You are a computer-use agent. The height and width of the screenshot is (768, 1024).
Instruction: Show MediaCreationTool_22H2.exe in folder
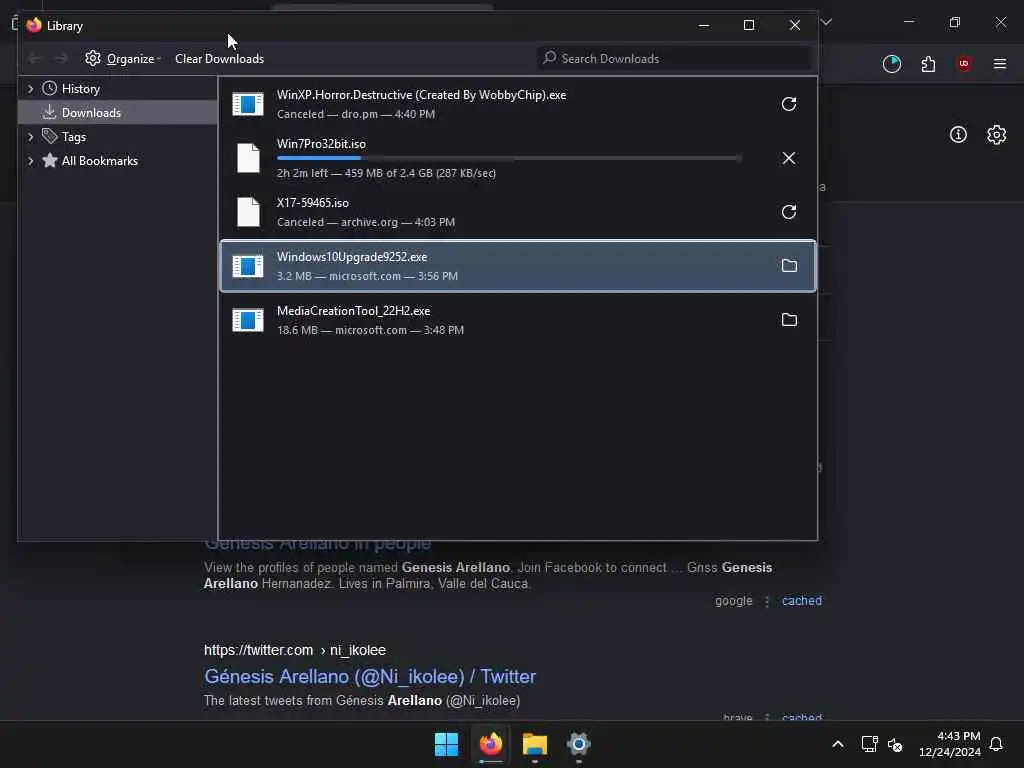tap(789, 319)
